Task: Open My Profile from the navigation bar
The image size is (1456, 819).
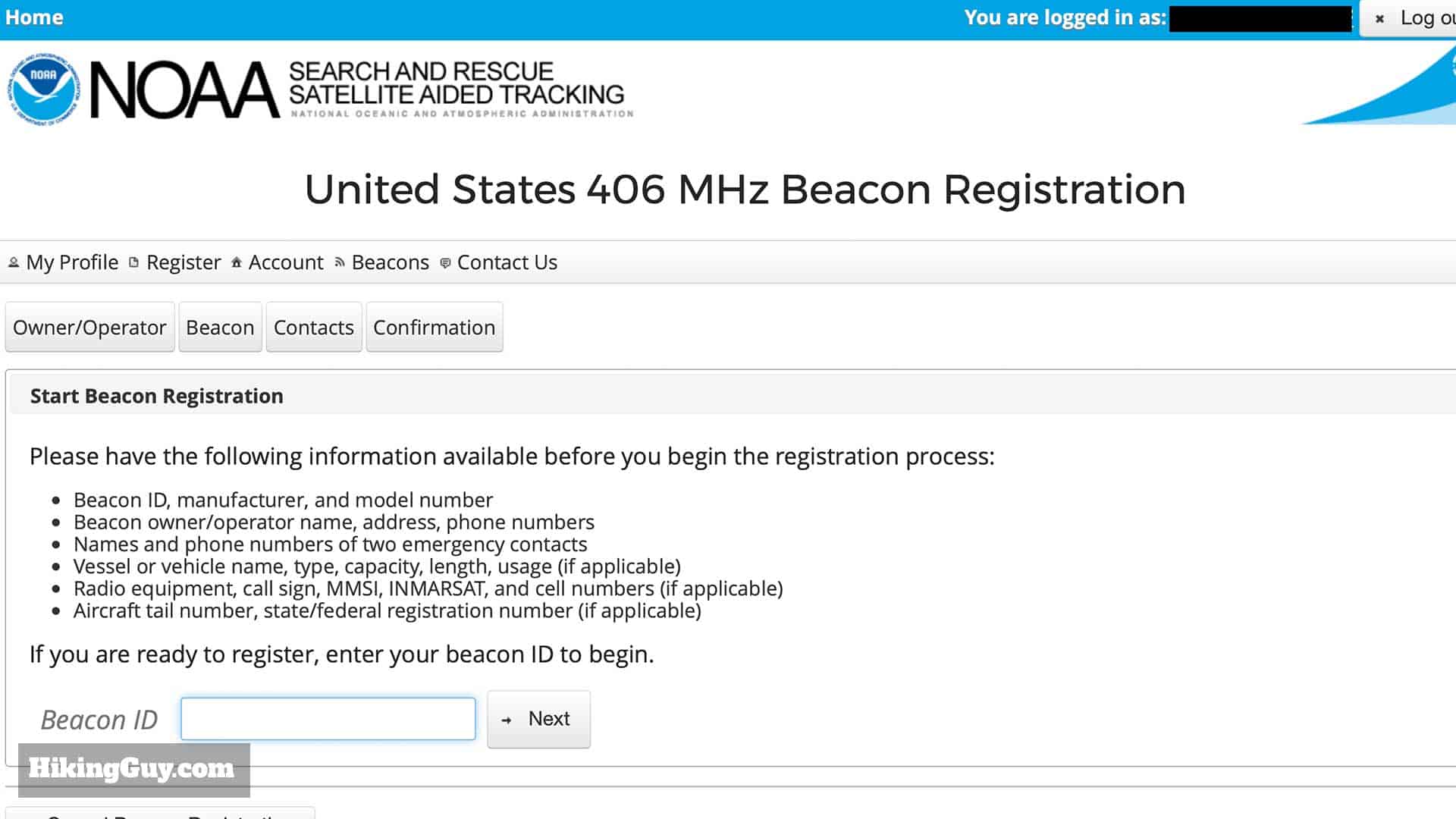Action: pyautogui.click(x=71, y=262)
